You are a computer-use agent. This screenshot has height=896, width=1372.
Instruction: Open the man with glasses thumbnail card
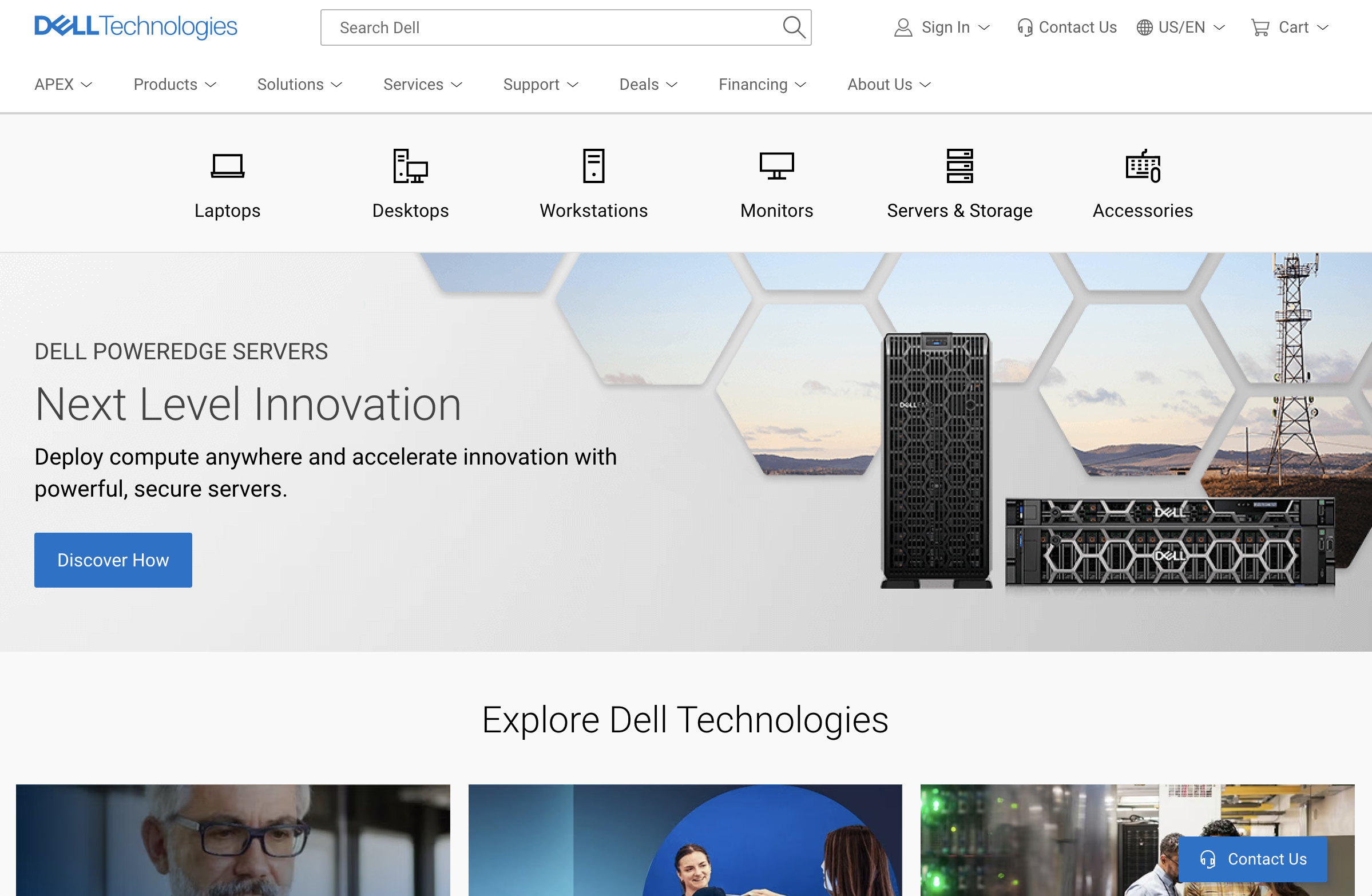click(x=233, y=839)
